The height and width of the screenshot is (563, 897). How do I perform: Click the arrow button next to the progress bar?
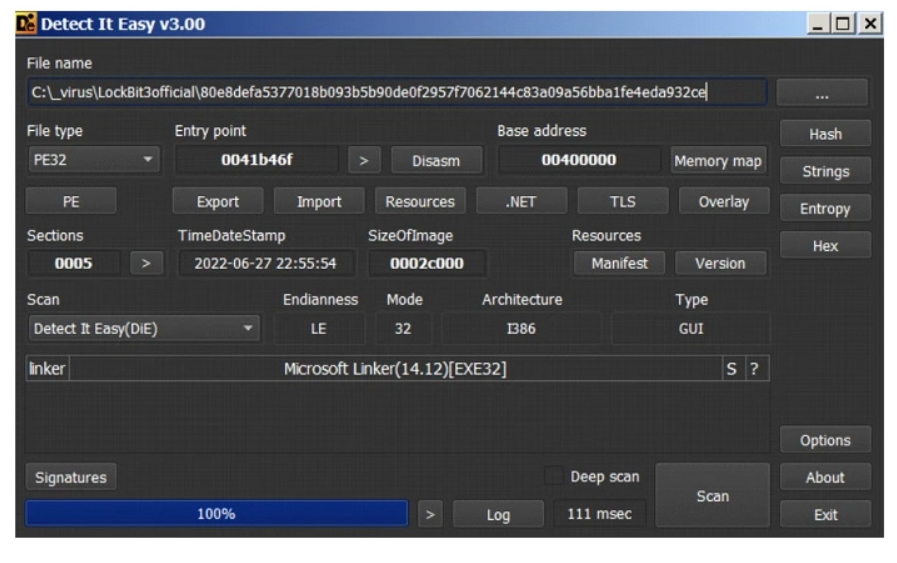(x=430, y=514)
